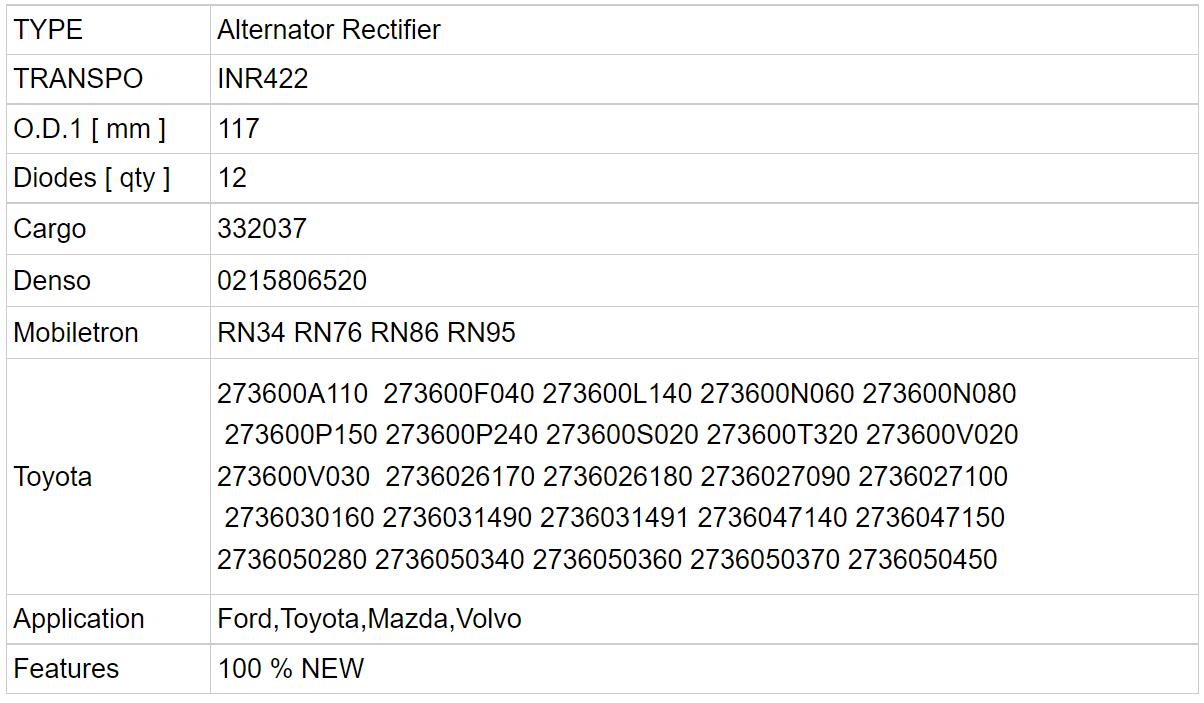The height and width of the screenshot is (703, 1204).
Task: Click the Ford,Toyota,Mazda,Volvo application value
Action: pyautogui.click(x=369, y=619)
